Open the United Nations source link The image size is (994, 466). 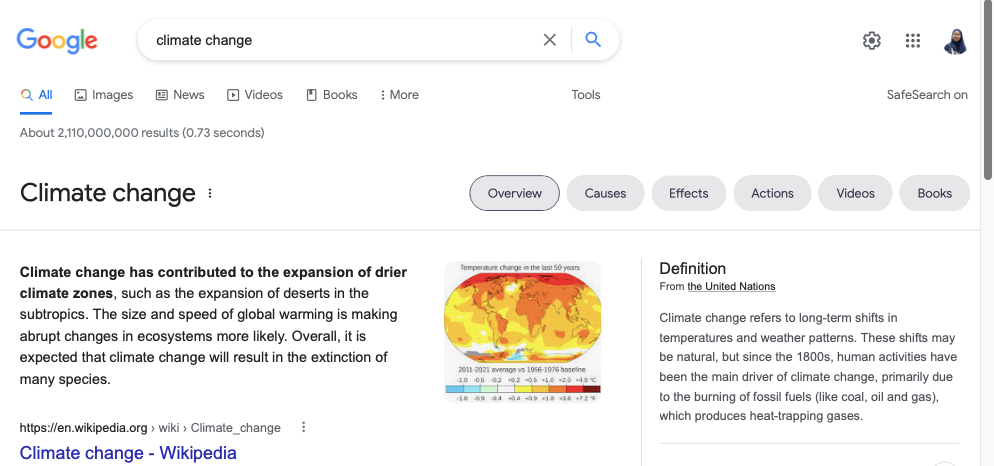pos(731,287)
